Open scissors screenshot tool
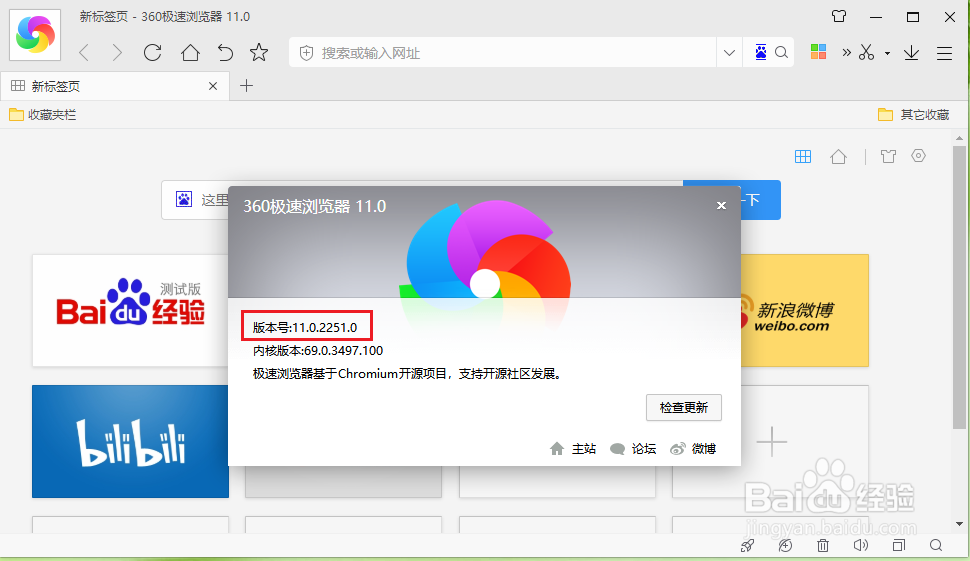970x561 pixels. click(867, 53)
